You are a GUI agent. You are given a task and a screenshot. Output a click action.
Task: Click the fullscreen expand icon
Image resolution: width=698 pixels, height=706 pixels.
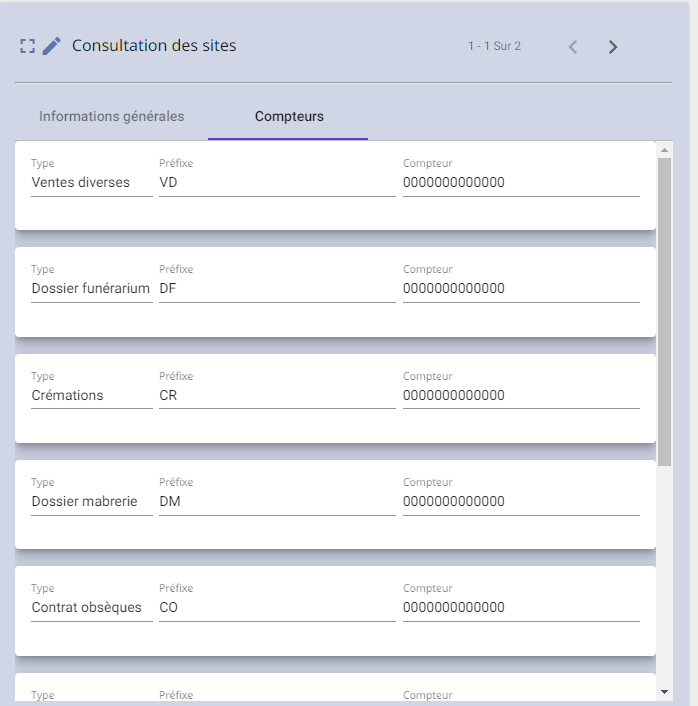click(27, 46)
